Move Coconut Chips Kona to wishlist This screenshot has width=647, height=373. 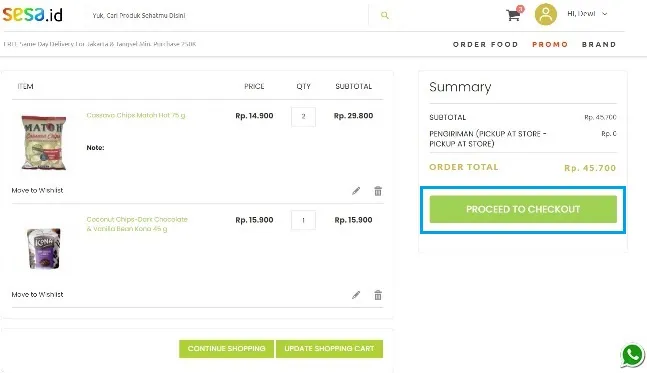click(x=37, y=294)
